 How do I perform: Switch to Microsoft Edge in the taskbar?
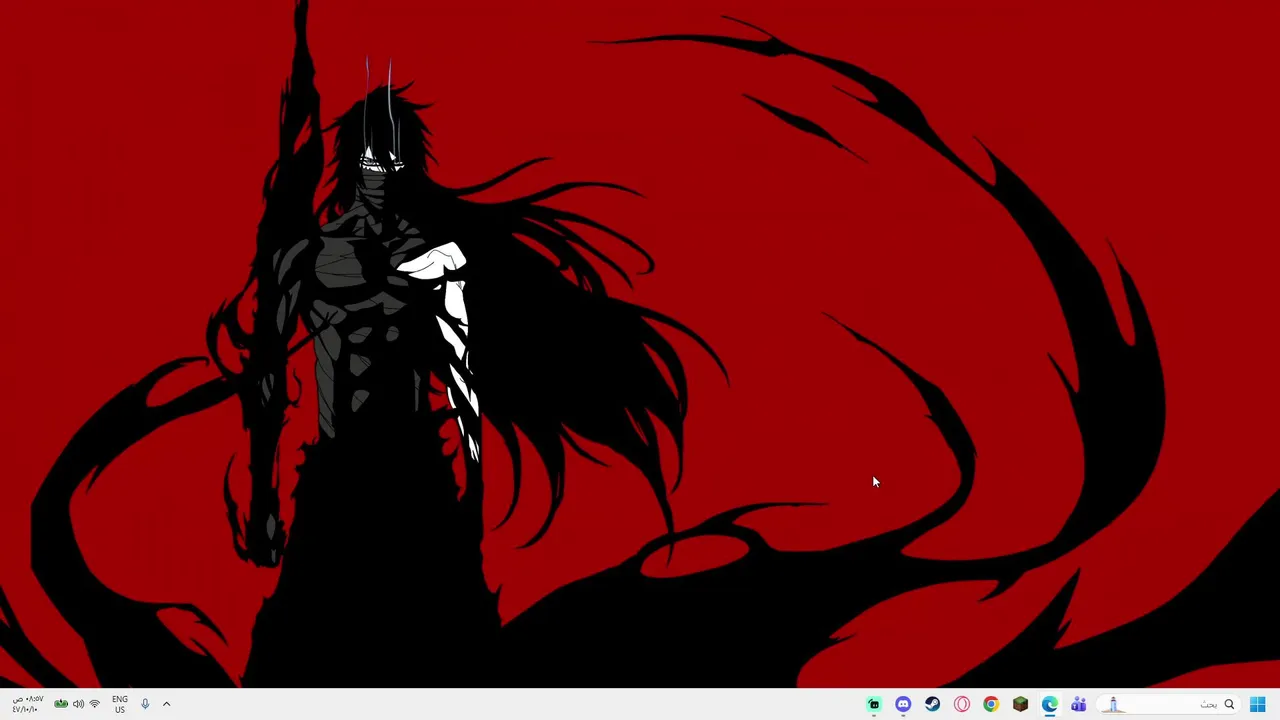click(x=1049, y=704)
